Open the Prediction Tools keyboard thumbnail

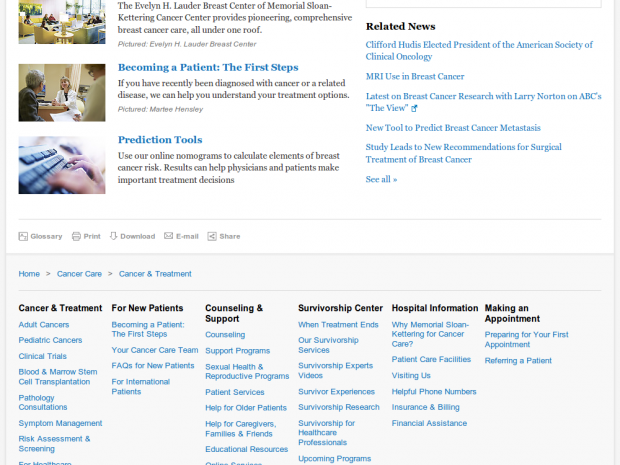point(62,165)
